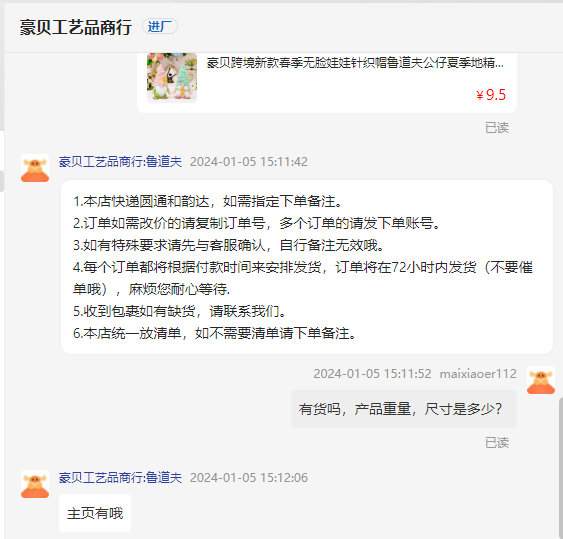Click the timestamp 2024-01-05 15:11:42

point(248,162)
